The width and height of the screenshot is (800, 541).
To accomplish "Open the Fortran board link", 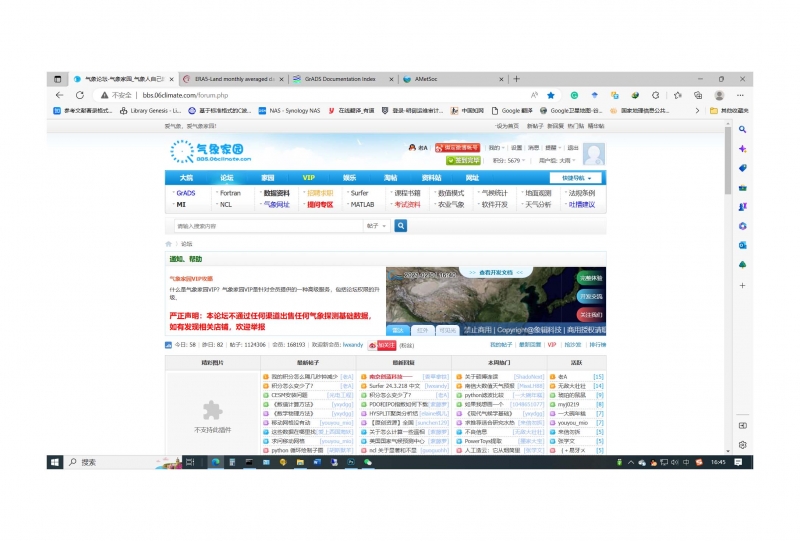I will point(230,193).
